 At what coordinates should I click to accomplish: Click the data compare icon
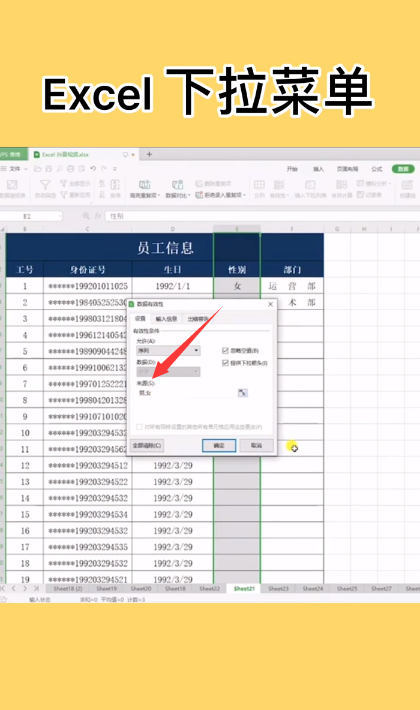coord(177,185)
